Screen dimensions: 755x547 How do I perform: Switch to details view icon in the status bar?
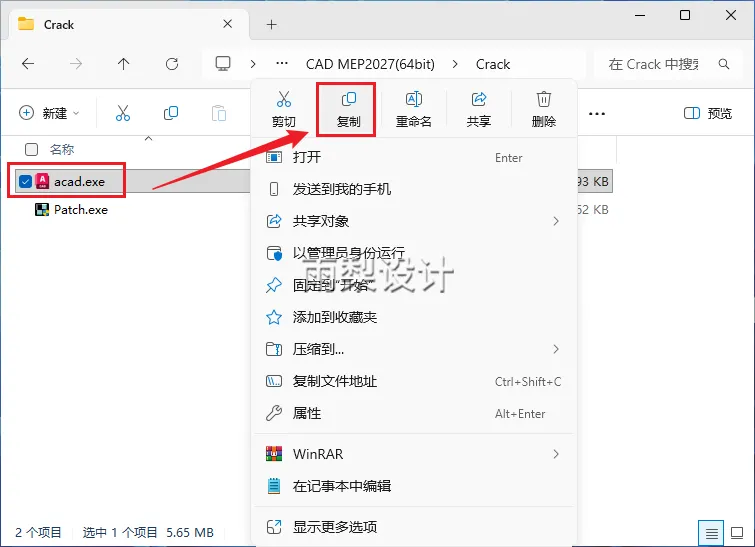pyautogui.click(x=711, y=533)
